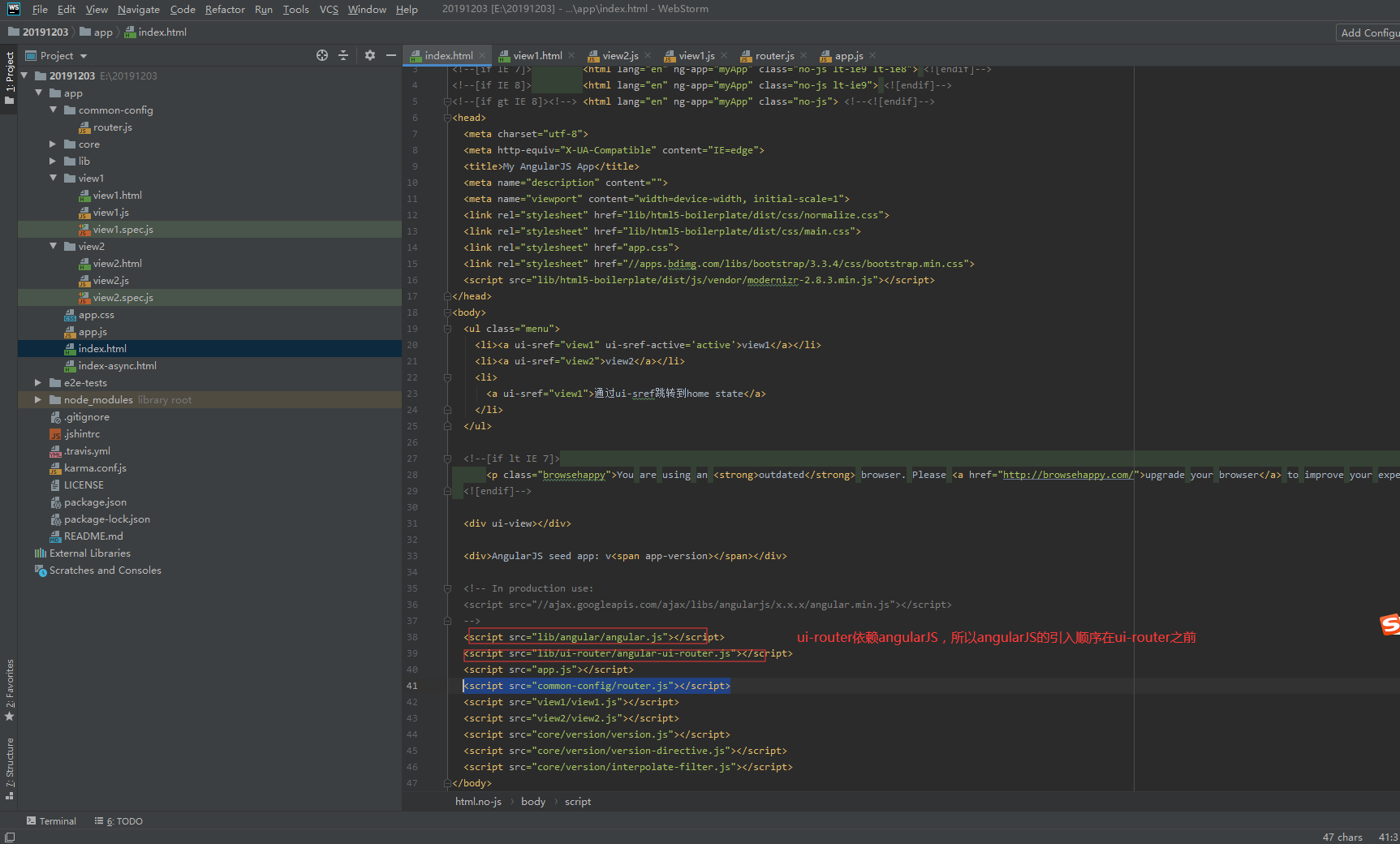Viewport: 1400px width, 844px height.
Task: Click the 41:3 cursor position in status bar
Action: point(1388,837)
